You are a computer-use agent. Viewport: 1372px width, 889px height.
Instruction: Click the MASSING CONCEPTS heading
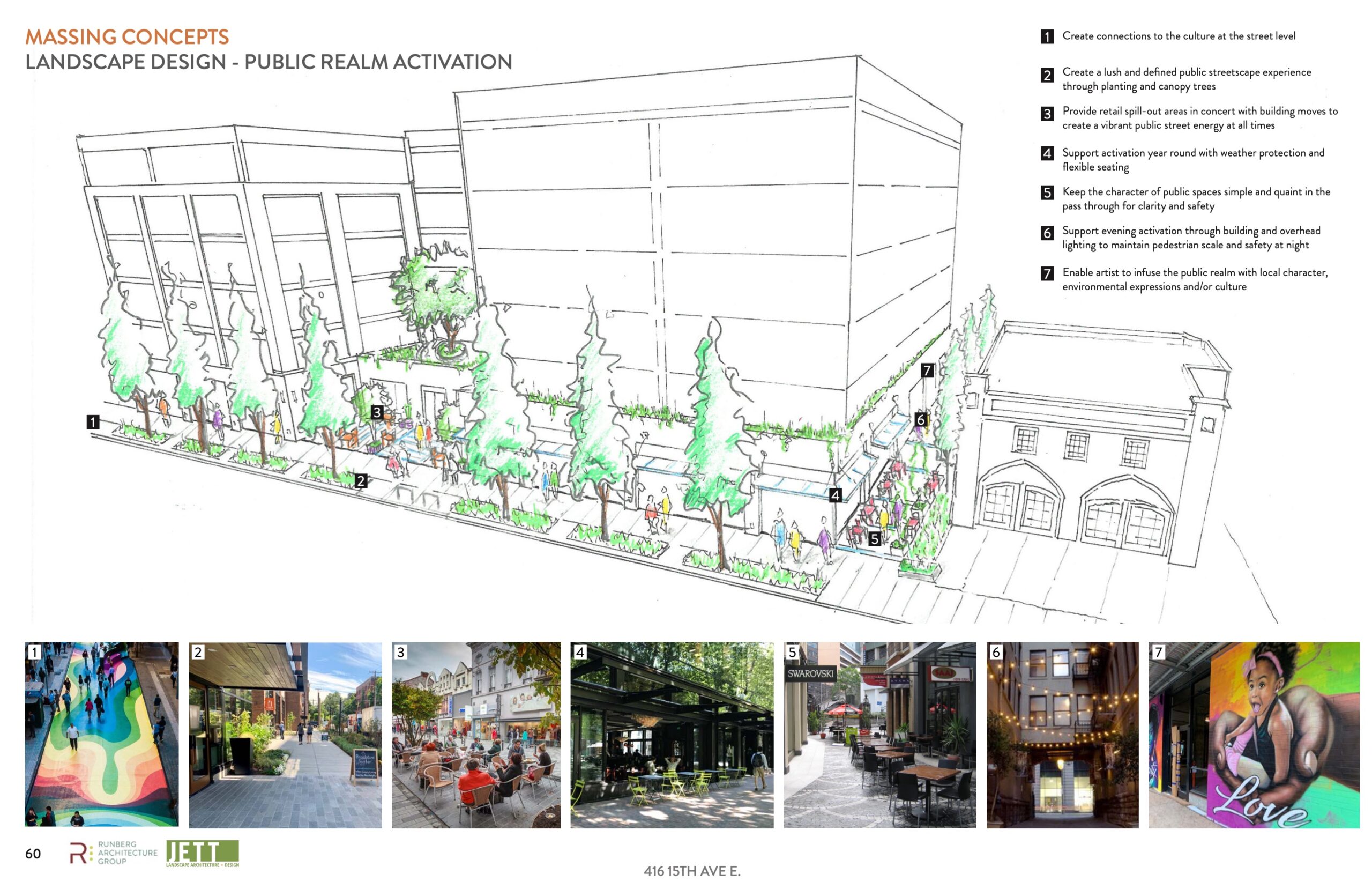pyautogui.click(x=128, y=37)
